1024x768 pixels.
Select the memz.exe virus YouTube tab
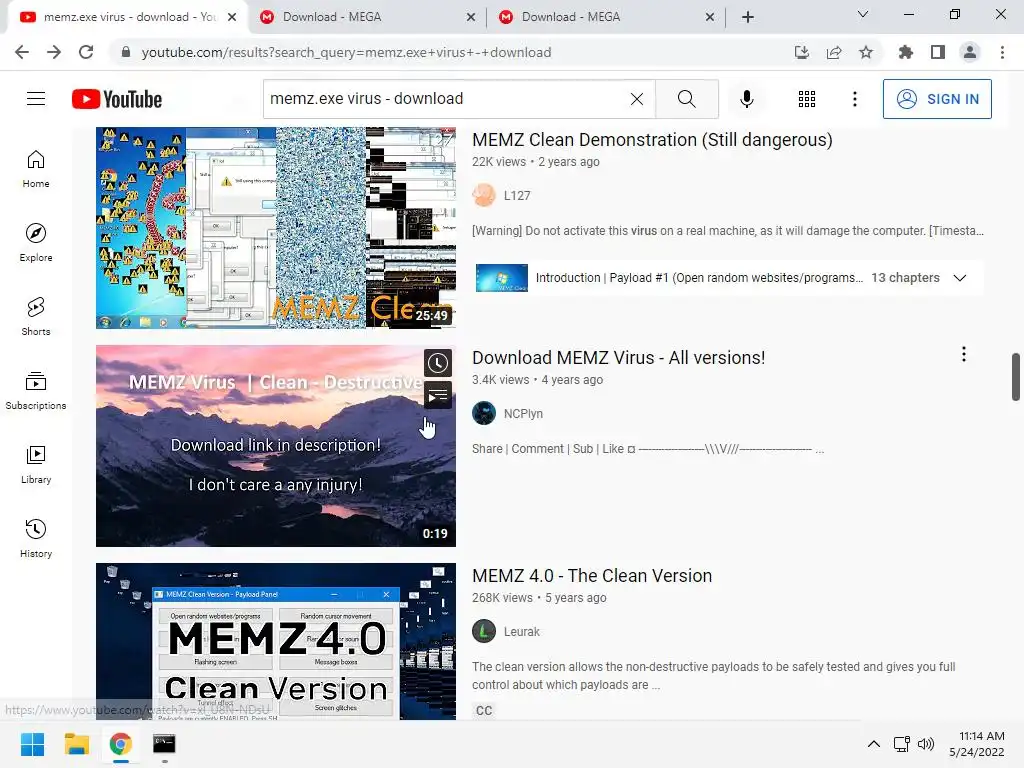pyautogui.click(x=127, y=17)
